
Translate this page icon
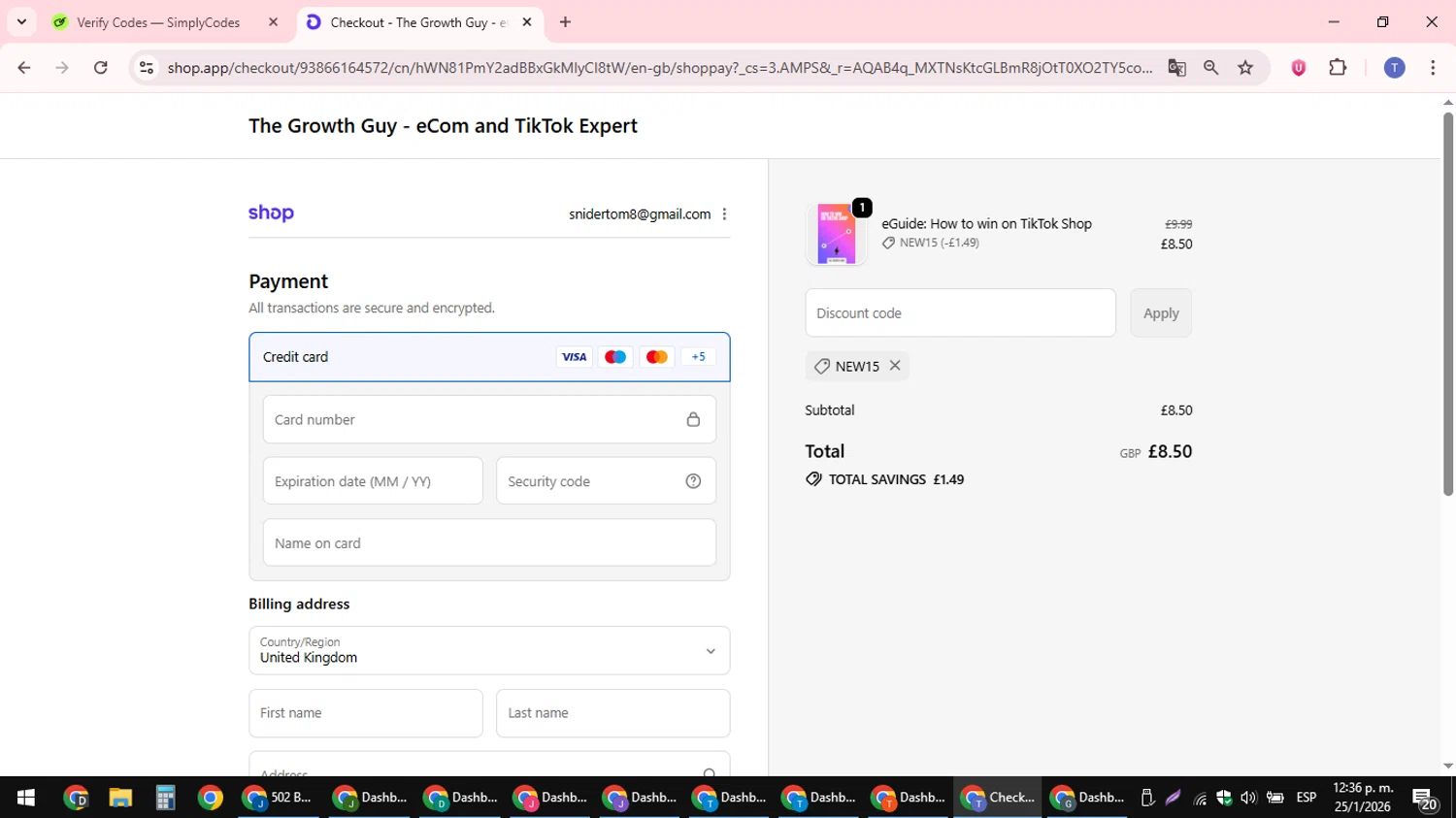(x=1177, y=68)
